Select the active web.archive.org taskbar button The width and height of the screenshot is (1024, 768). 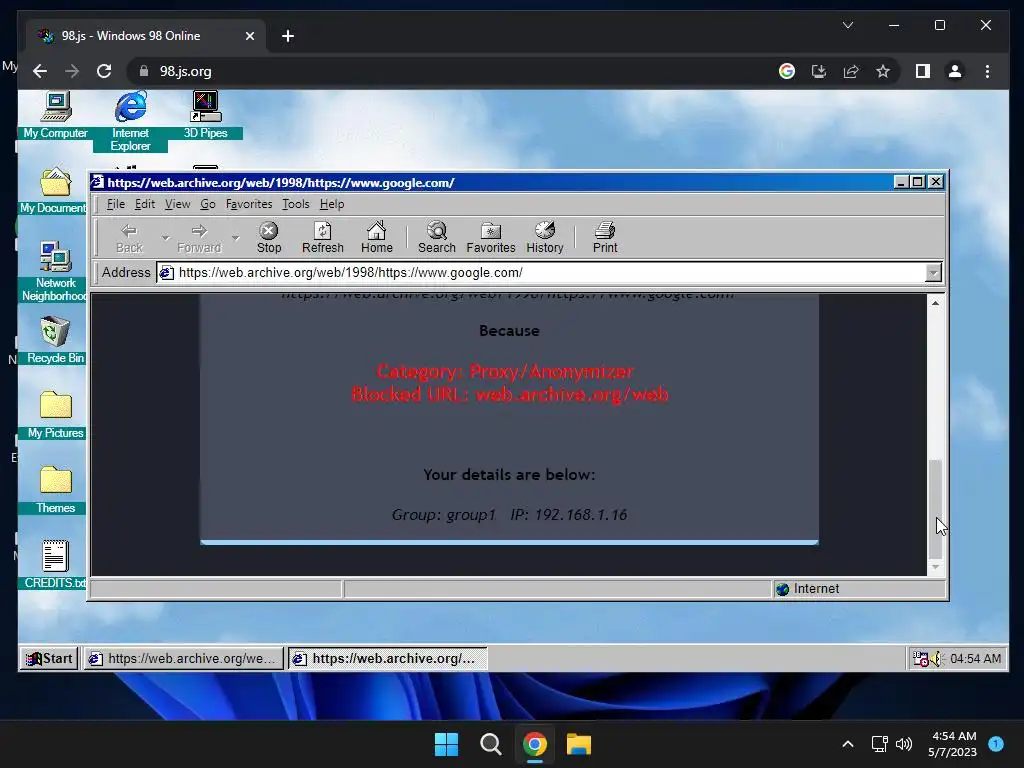[387, 658]
